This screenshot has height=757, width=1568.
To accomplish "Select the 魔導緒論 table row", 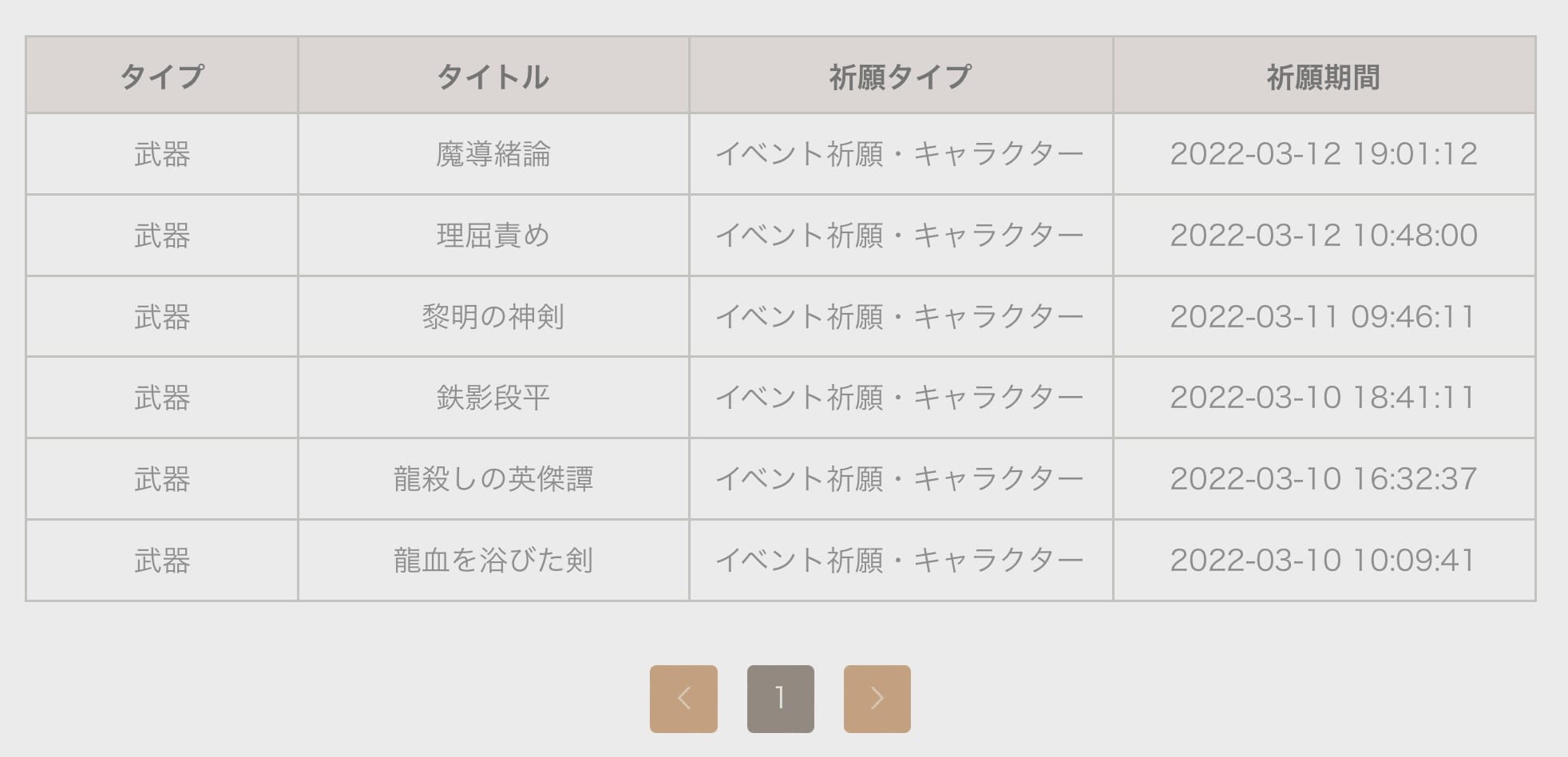I will (x=493, y=154).
